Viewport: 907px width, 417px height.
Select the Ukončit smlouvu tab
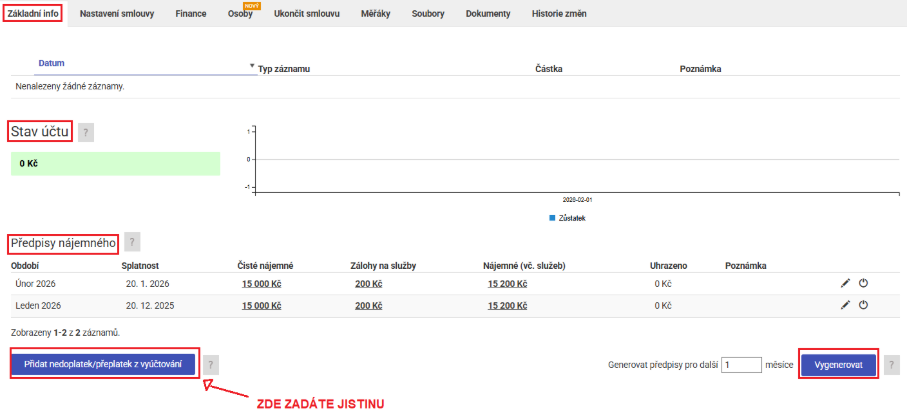point(308,15)
